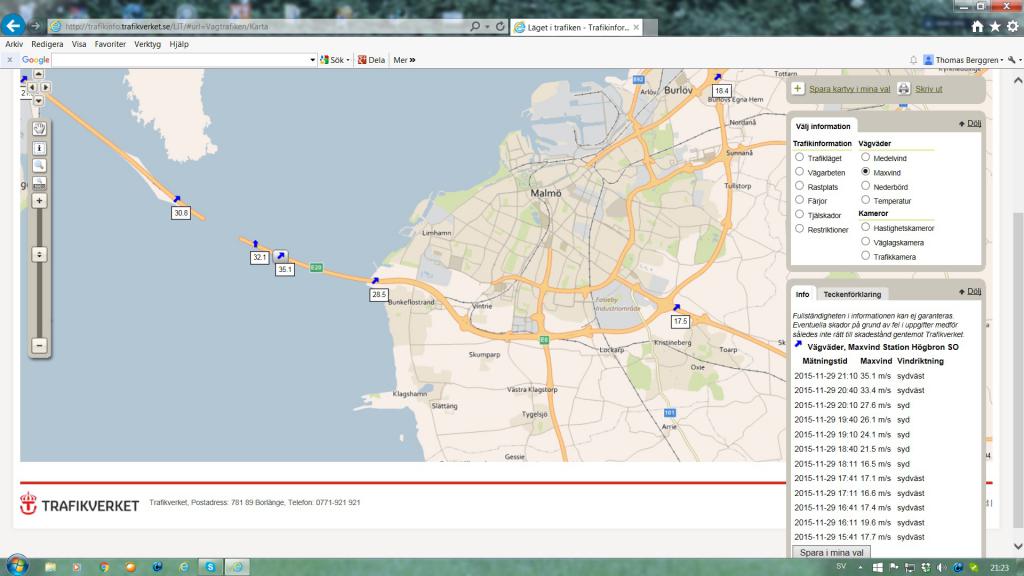
Task: Open the Google toolbar search dropdown arrow
Action: click(312, 60)
